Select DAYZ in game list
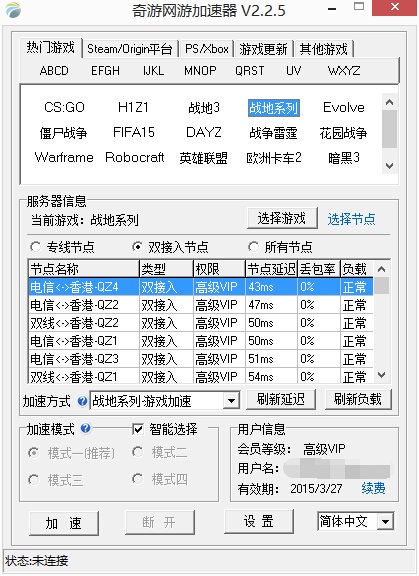Viewport: 419px width, 576px height. [x=204, y=132]
